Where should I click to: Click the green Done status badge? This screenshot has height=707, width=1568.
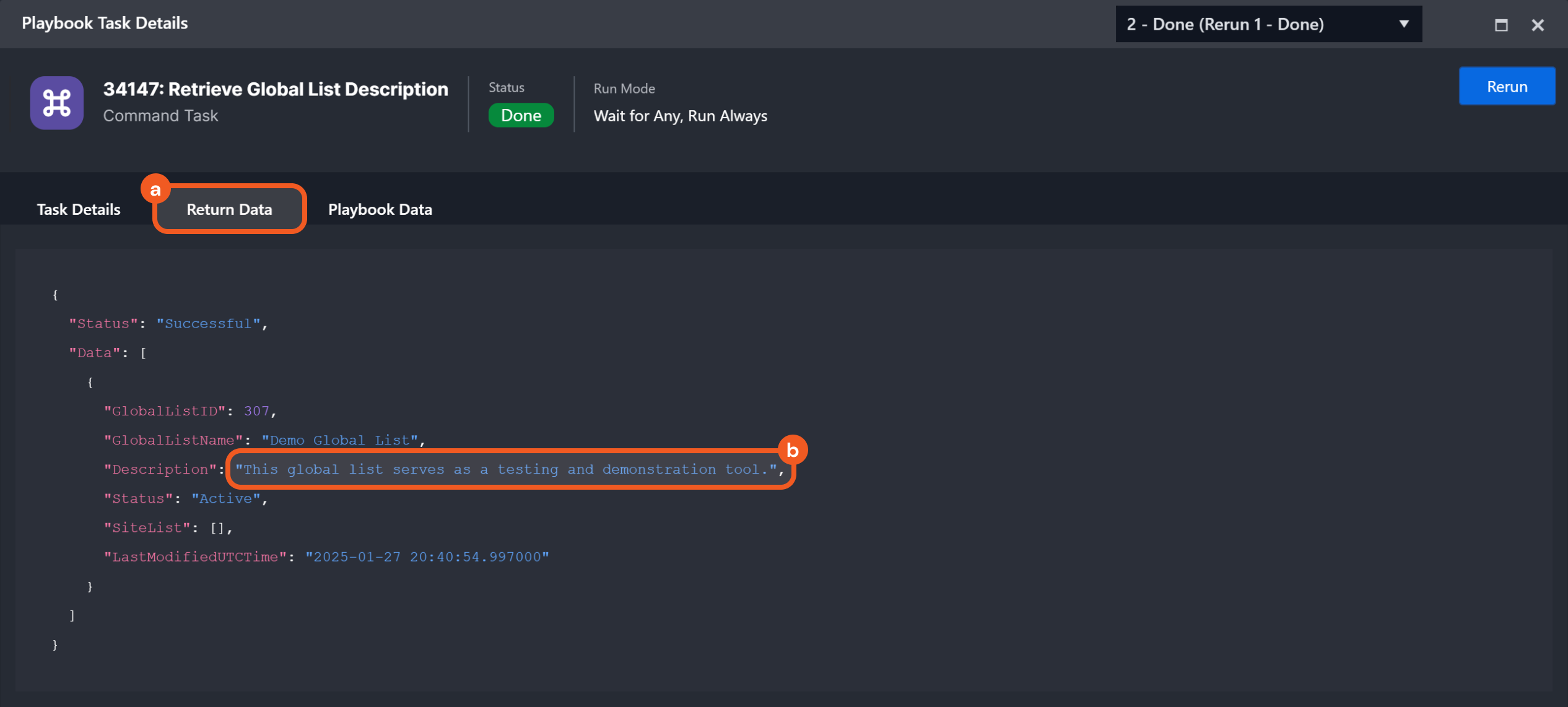[521, 115]
